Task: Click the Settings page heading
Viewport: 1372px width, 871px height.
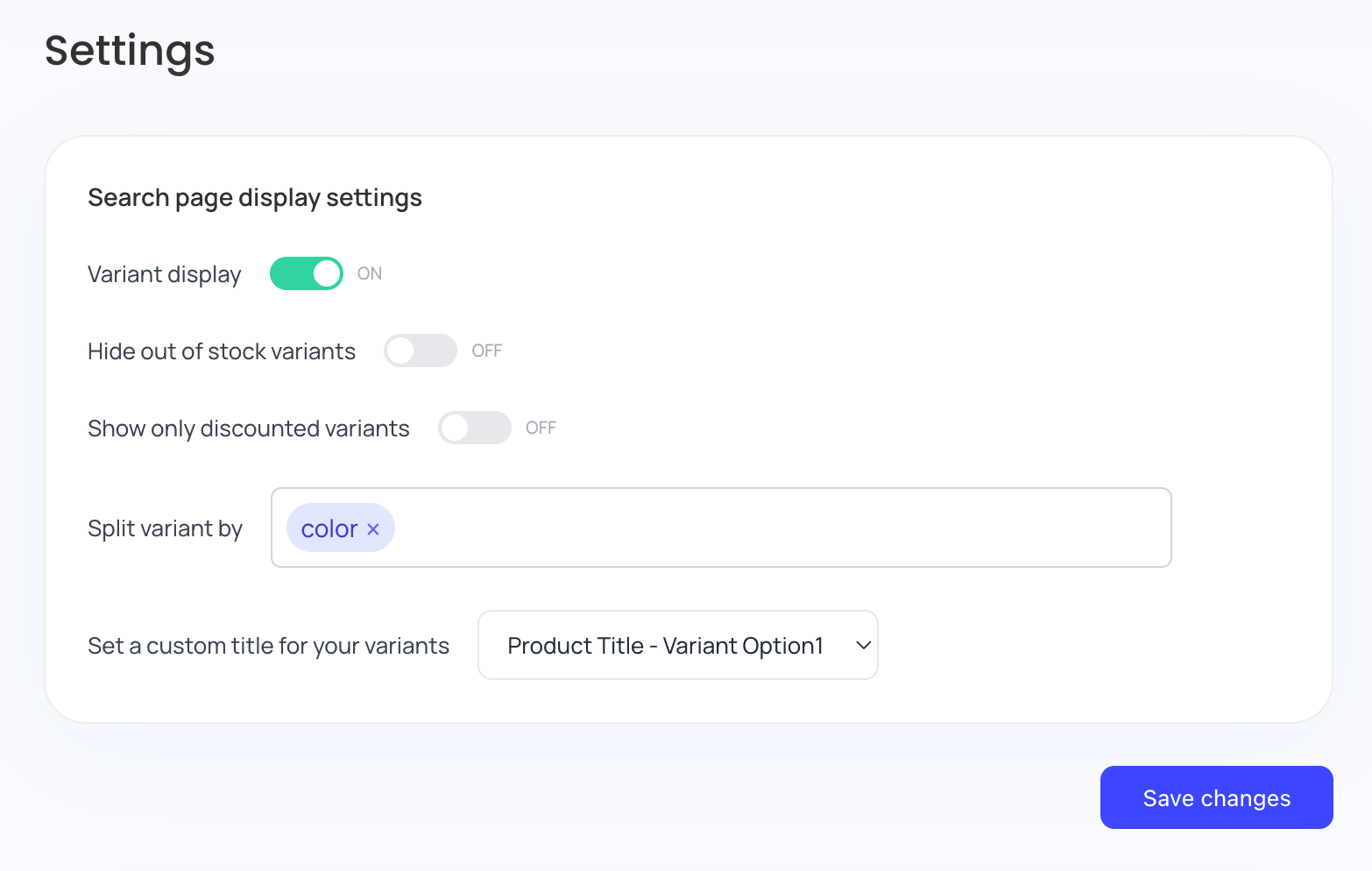Action: [x=129, y=52]
